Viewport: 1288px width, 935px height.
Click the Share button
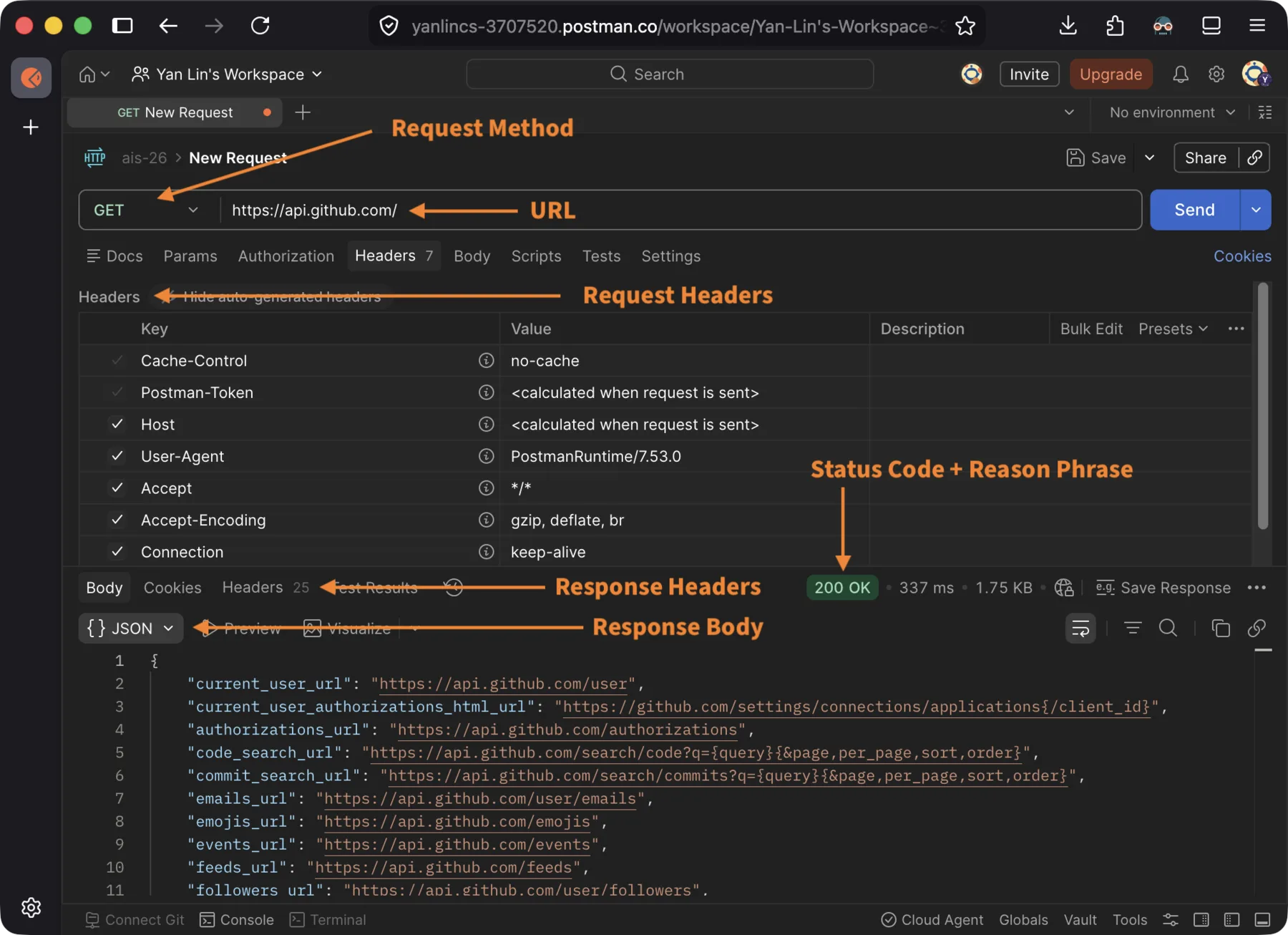[x=1206, y=158]
